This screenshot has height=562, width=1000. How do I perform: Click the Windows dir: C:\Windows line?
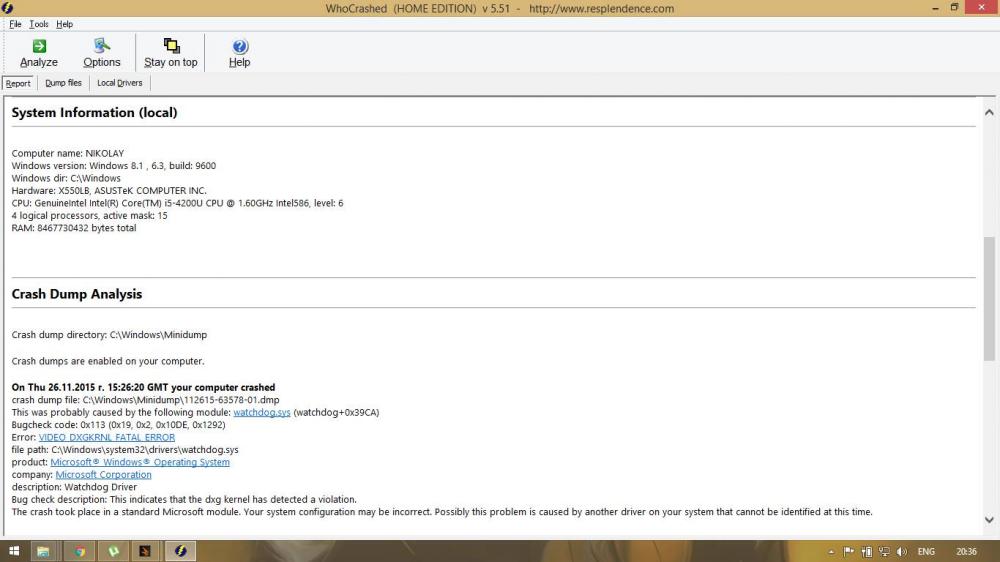click(66, 179)
